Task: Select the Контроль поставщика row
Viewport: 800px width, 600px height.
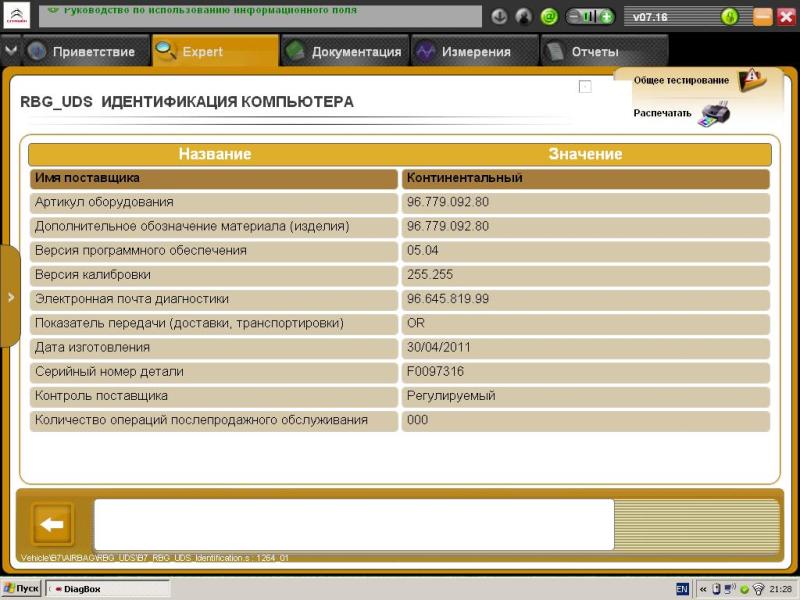Action: click(399, 396)
